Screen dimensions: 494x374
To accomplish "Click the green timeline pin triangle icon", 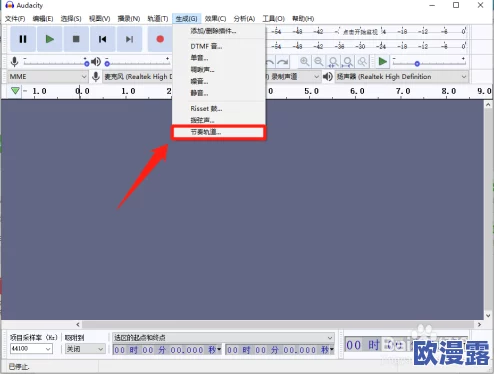I will pyautogui.click(x=15, y=91).
